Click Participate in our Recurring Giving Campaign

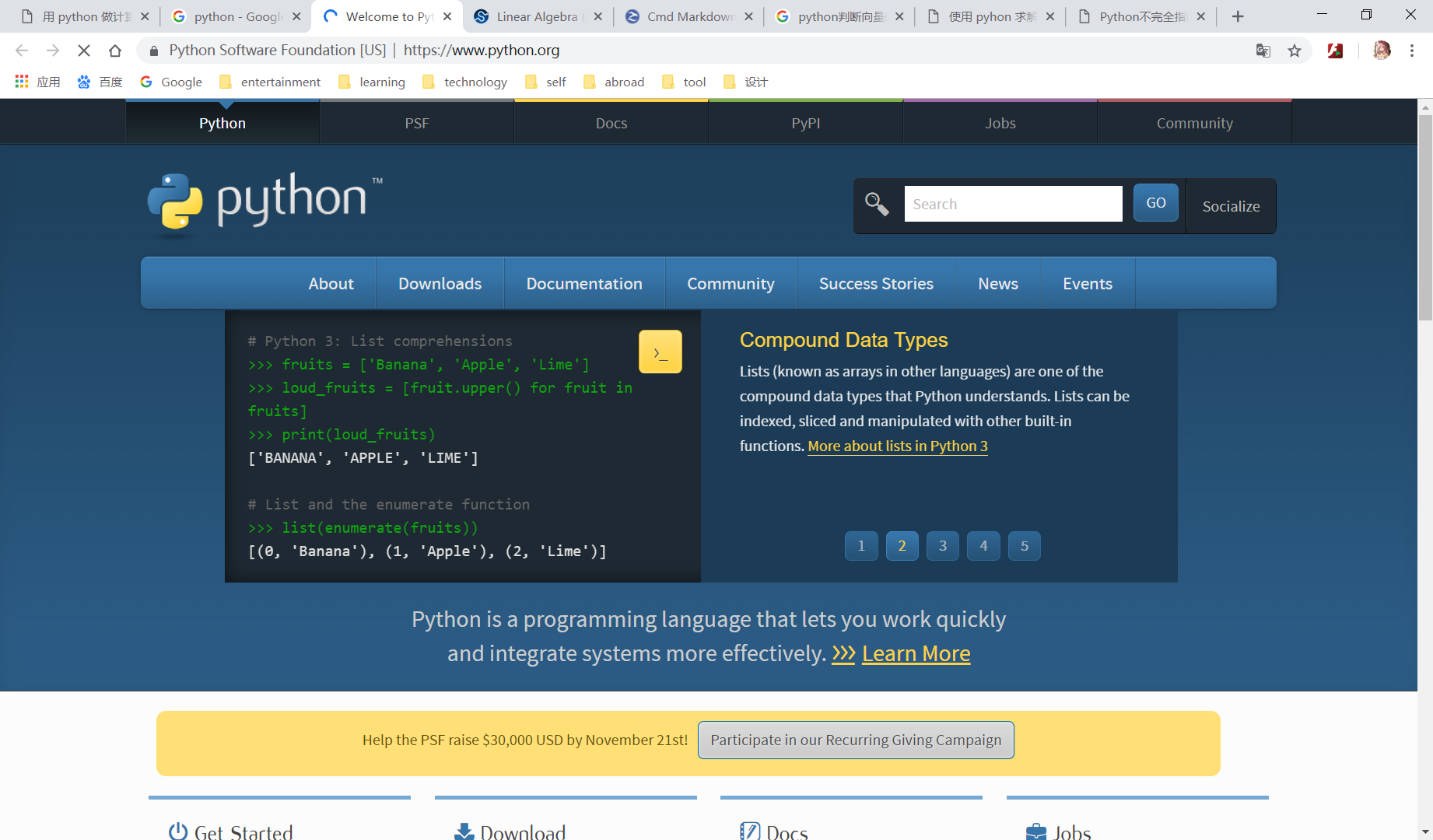pyautogui.click(x=856, y=740)
